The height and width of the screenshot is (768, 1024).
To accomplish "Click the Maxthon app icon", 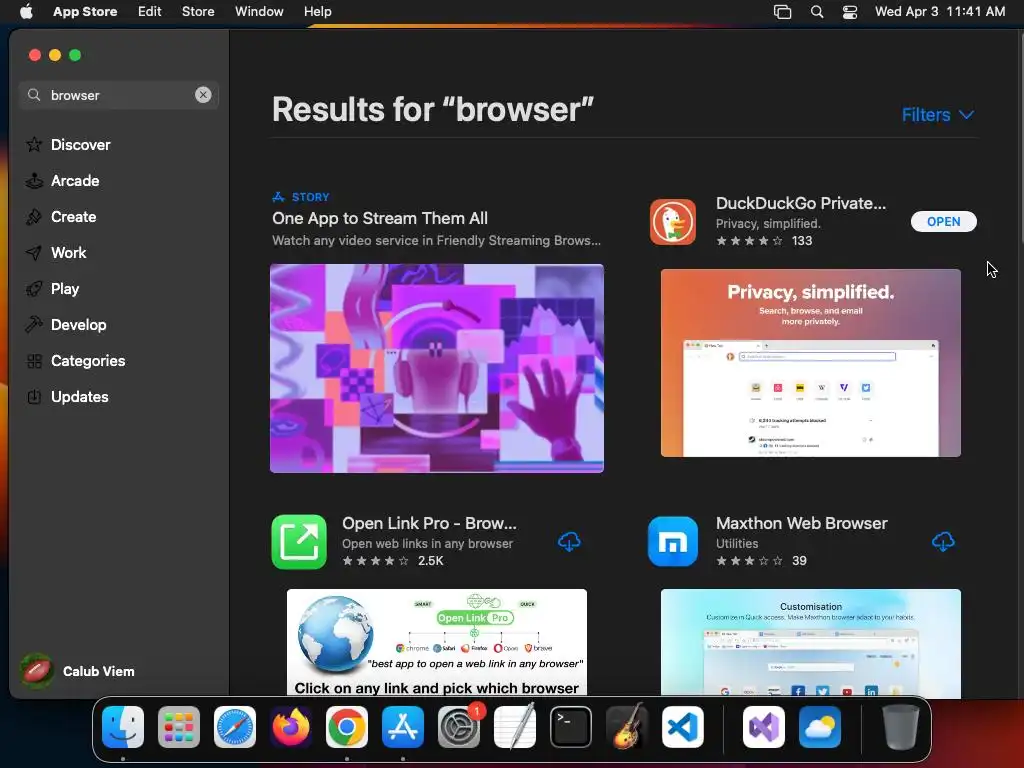I will 673,541.
